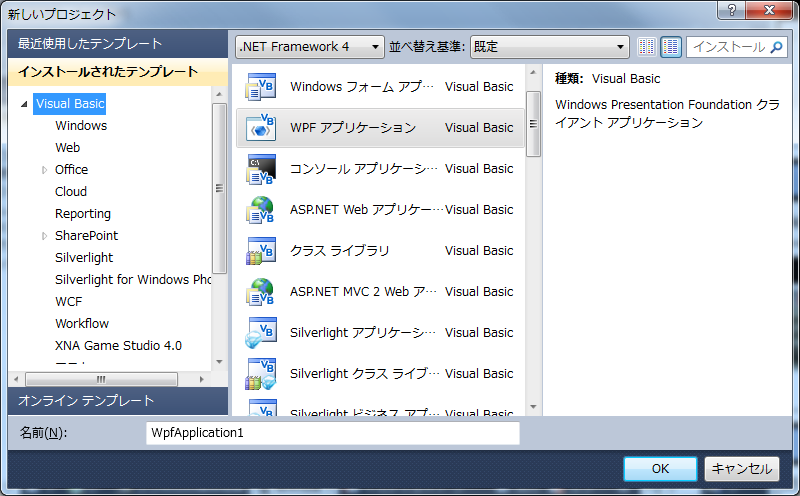Switch to medium icons list view
This screenshot has width=800, height=496.
pyautogui.click(x=671, y=47)
